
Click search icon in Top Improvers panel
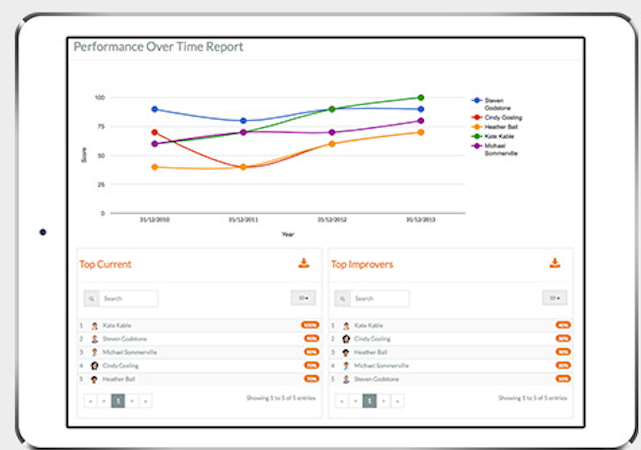pyautogui.click(x=343, y=299)
